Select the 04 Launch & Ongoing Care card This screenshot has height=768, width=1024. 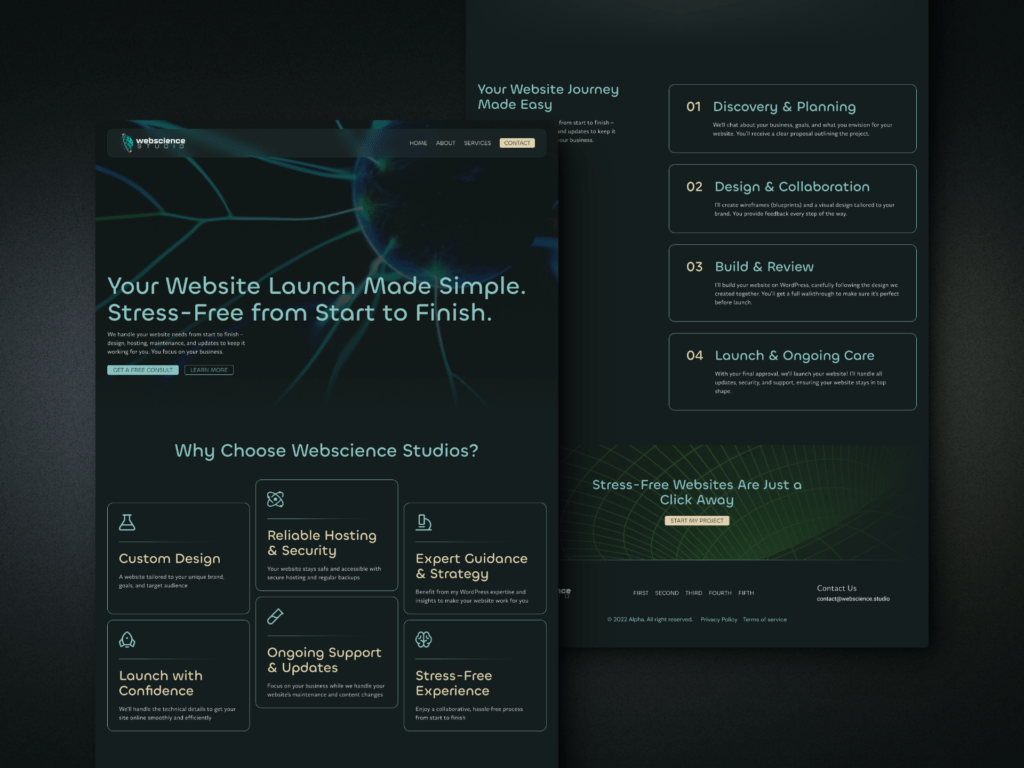click(792, 372)
